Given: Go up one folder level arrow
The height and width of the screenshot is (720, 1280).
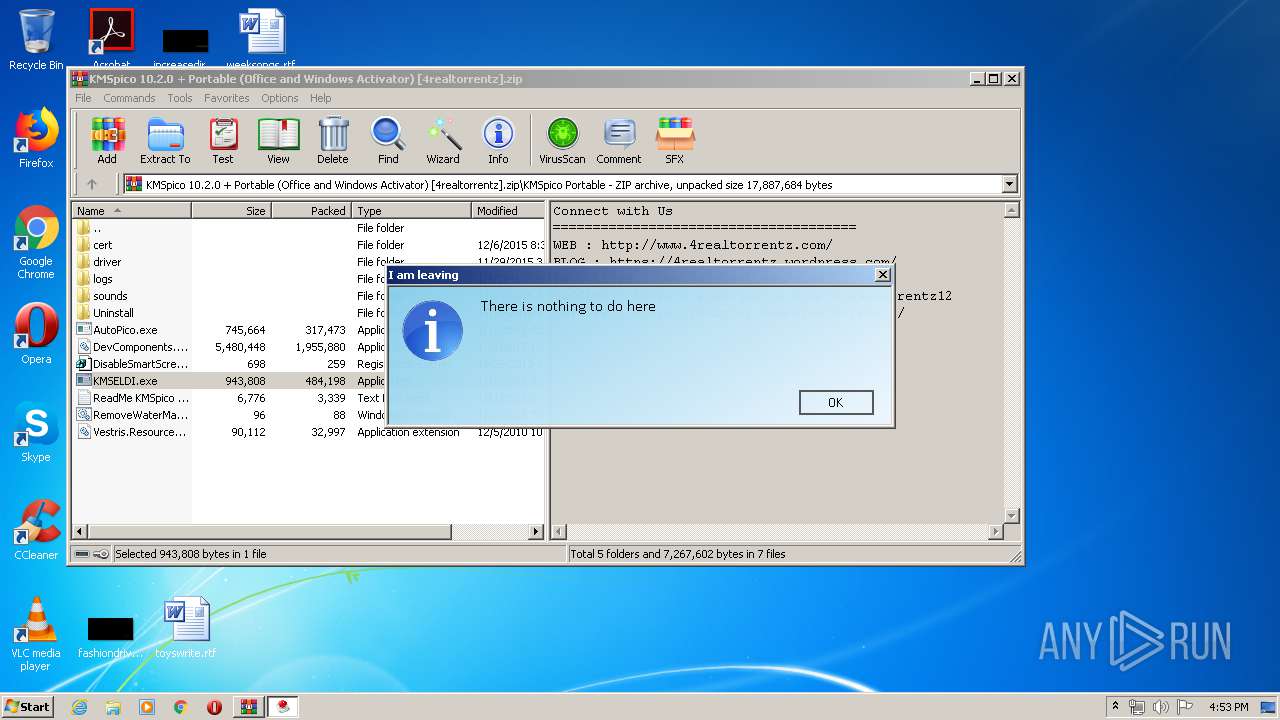Looking at the screenshot, I should click(x=92, y=184).
